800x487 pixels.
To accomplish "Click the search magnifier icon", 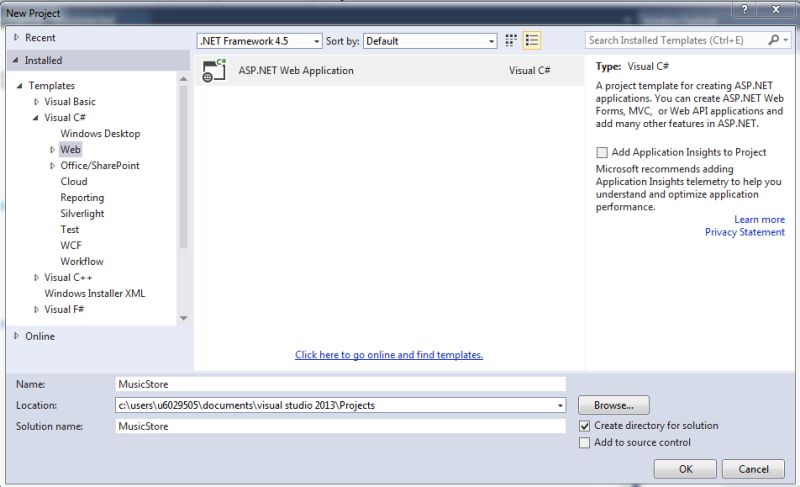I will pyautogui.click(x=773, y=40).
